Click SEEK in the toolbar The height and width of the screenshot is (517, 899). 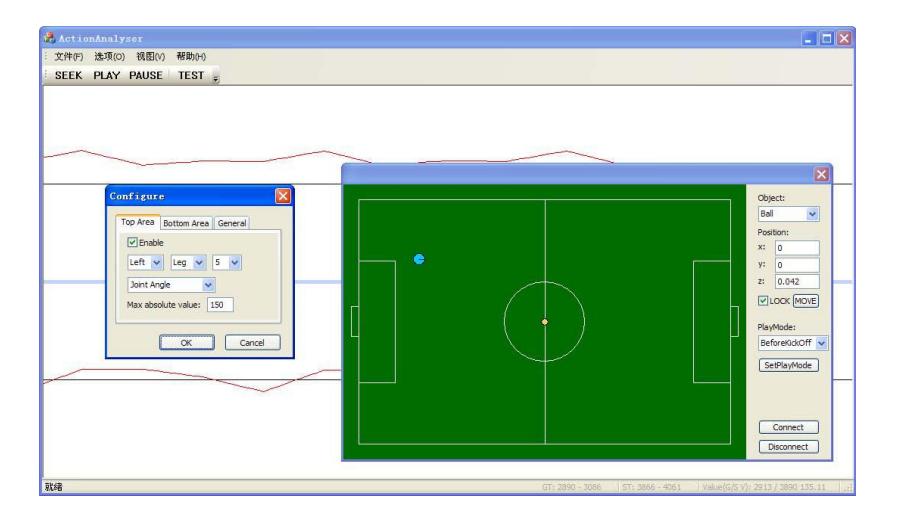(68, 76)
